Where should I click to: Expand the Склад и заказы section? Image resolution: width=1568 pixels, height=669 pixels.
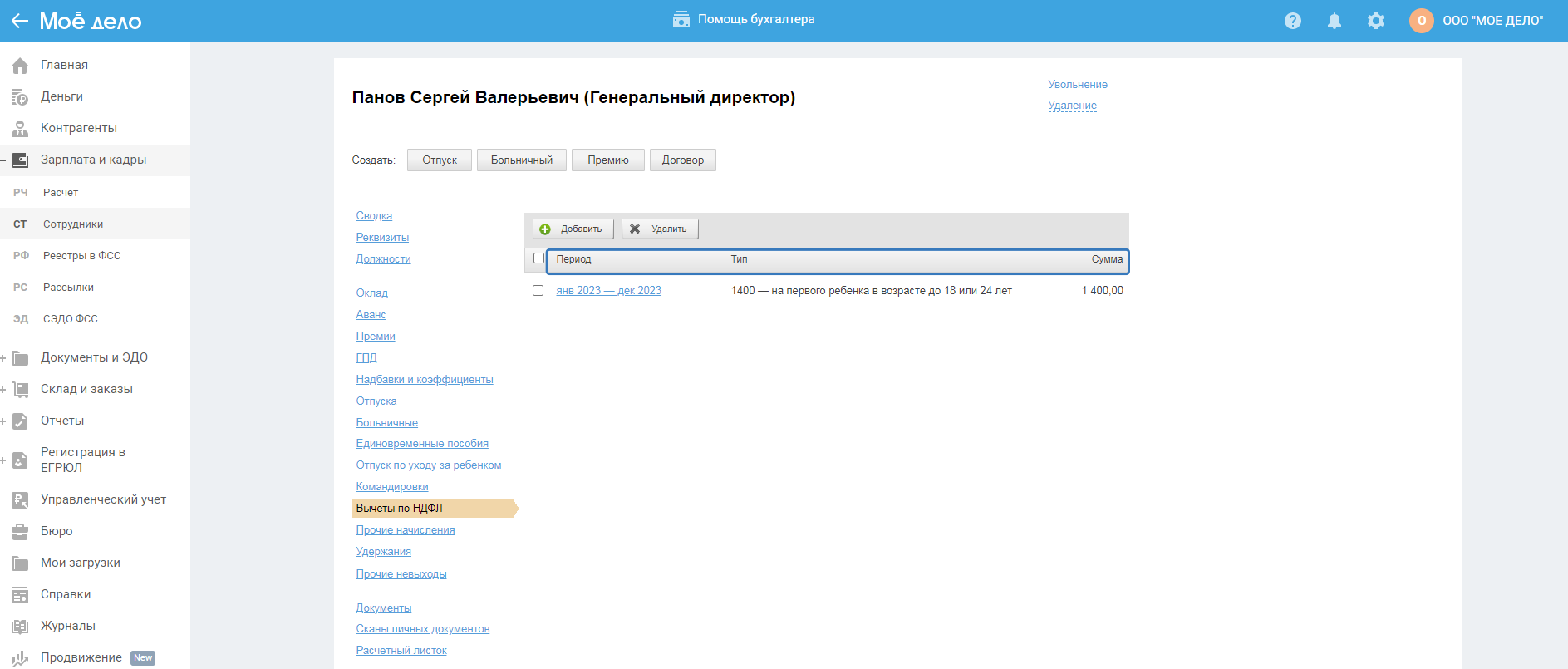tap(3, 390)
